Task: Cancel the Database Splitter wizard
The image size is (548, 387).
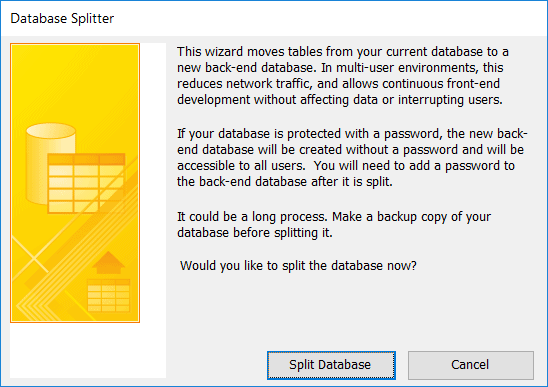Action: (470, 365)
